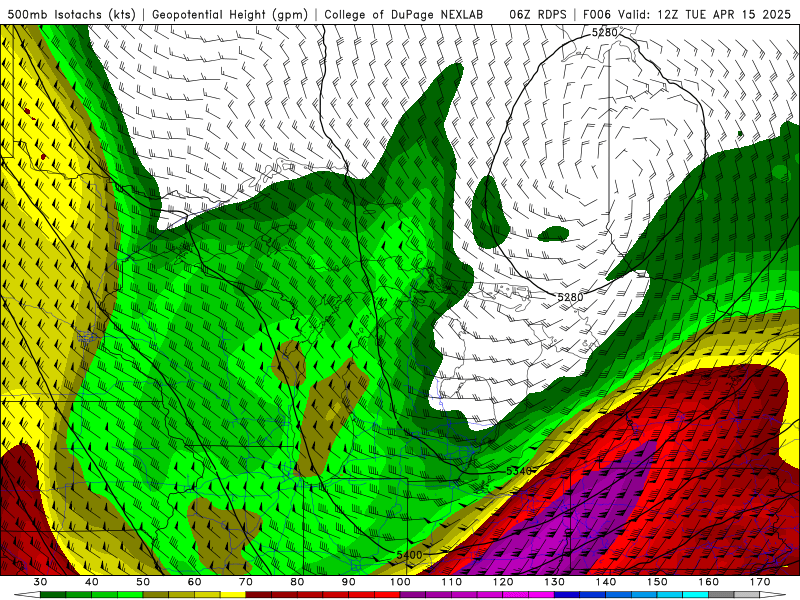Click the 170 value on the color scale

[x=760, y=582]
